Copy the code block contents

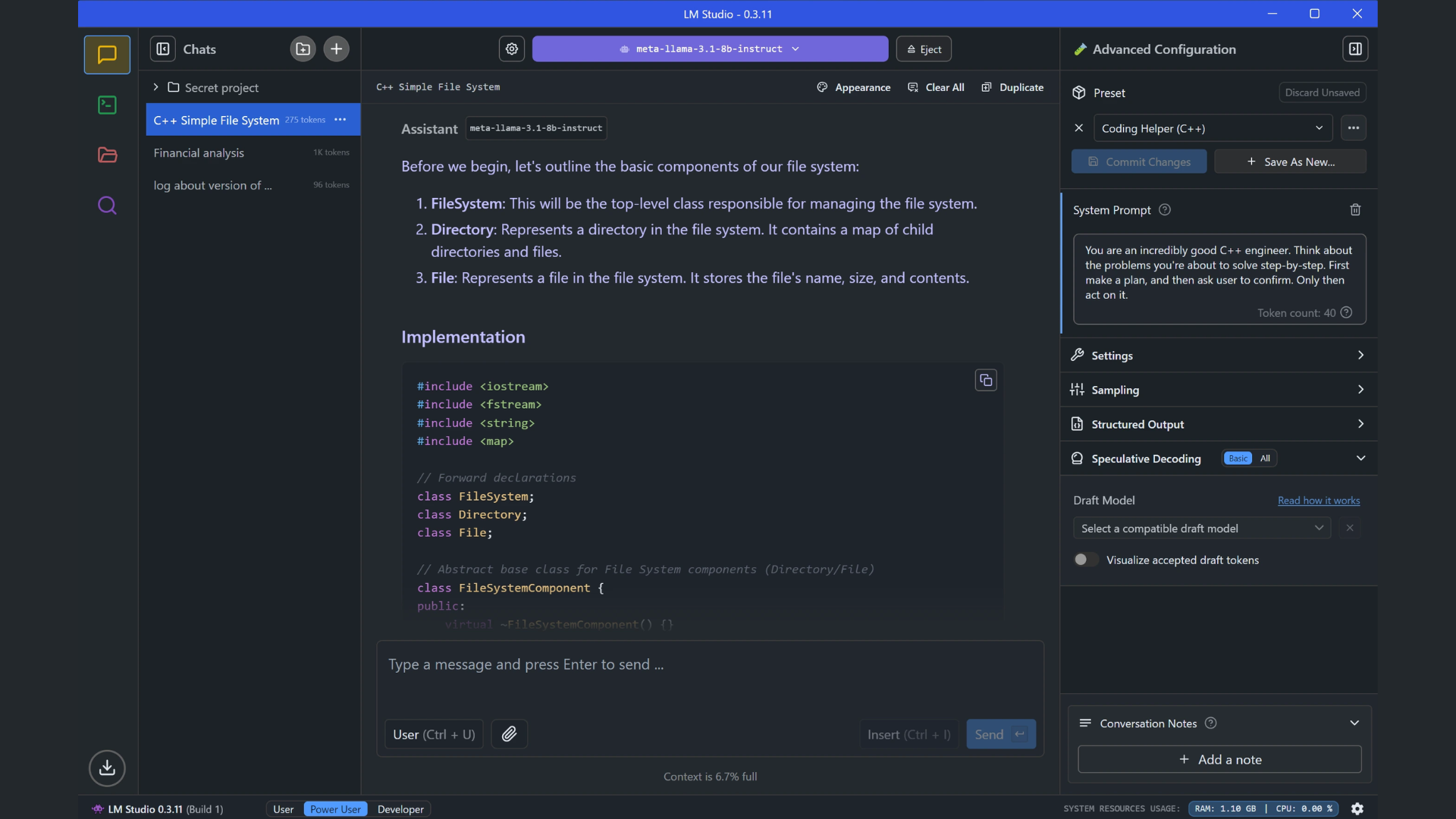click(986, 381)
